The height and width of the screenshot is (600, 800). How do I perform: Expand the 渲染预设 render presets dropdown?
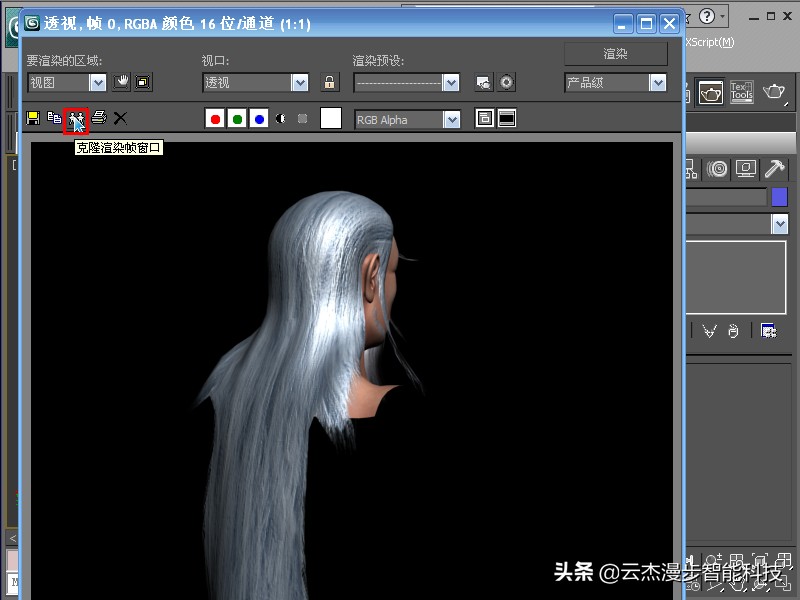[x=450, y=83]
